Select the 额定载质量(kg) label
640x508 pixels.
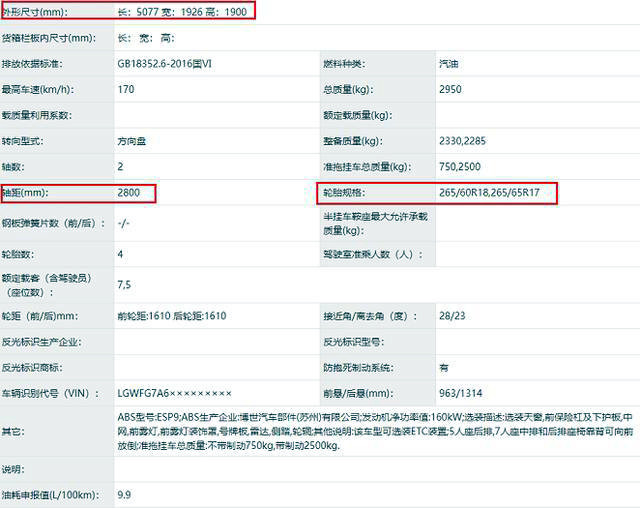coord(358,115)
